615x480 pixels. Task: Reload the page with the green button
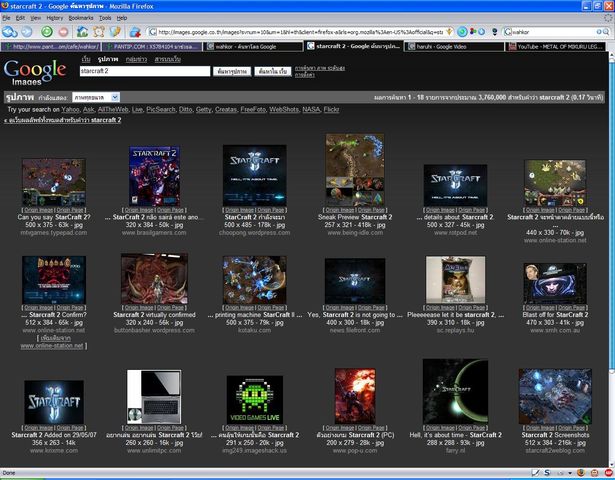47,32
